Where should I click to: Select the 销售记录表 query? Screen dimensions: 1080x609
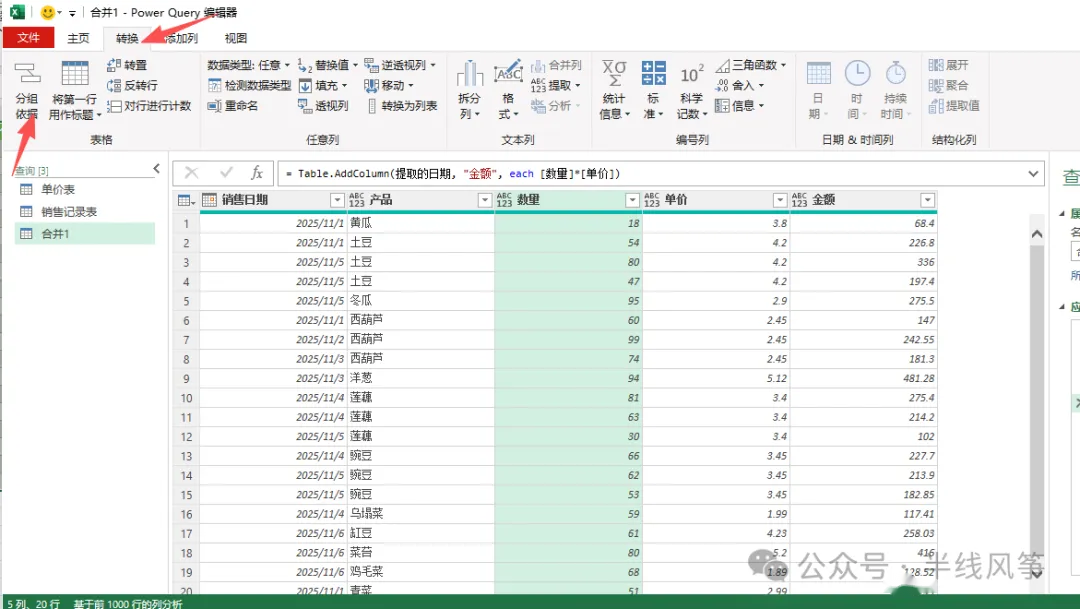point(85,211)
